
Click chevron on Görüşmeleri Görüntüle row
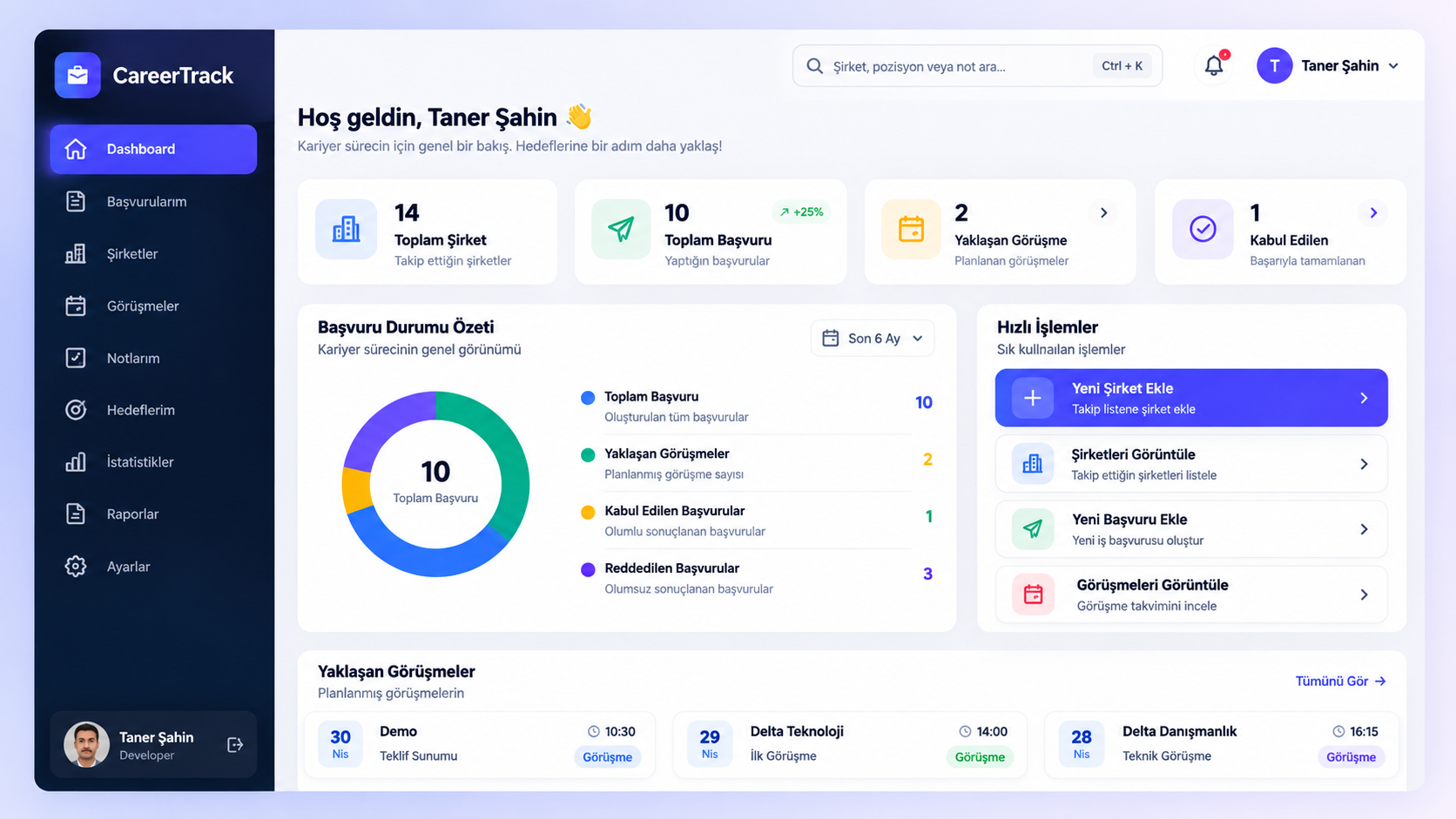(x=1364, y=594)
